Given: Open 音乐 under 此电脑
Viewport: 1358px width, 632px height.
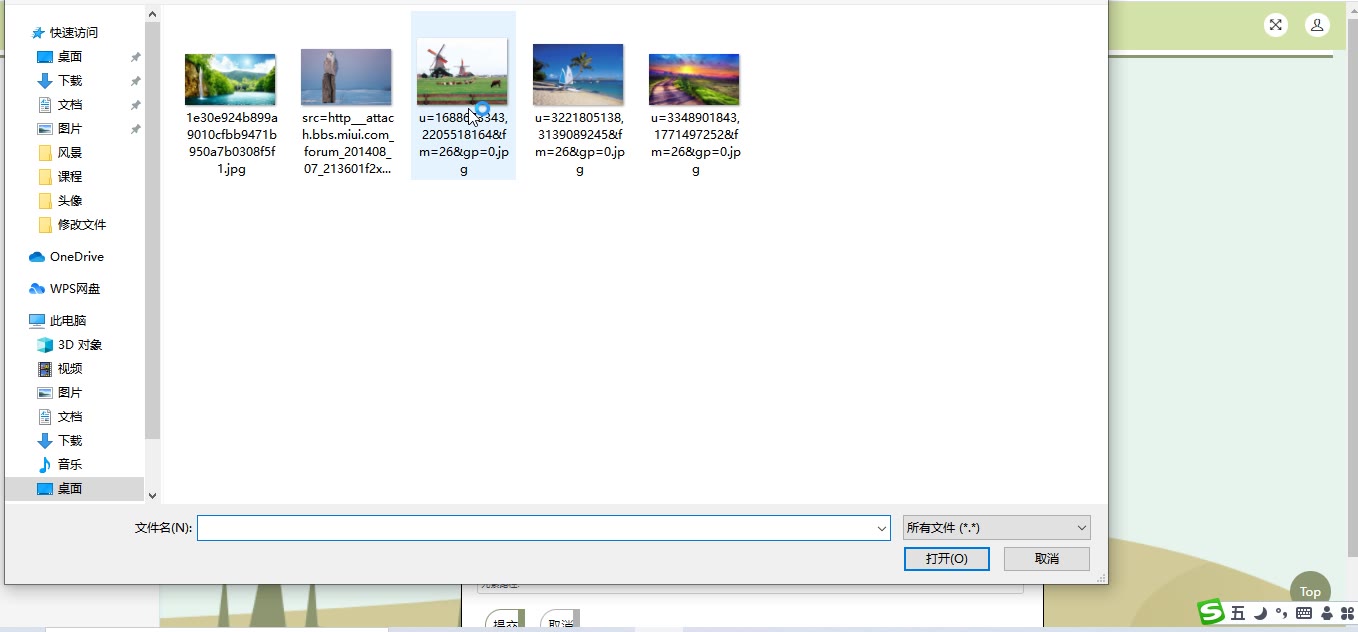Looking at the screenshot, I should (x=60, y=465).
